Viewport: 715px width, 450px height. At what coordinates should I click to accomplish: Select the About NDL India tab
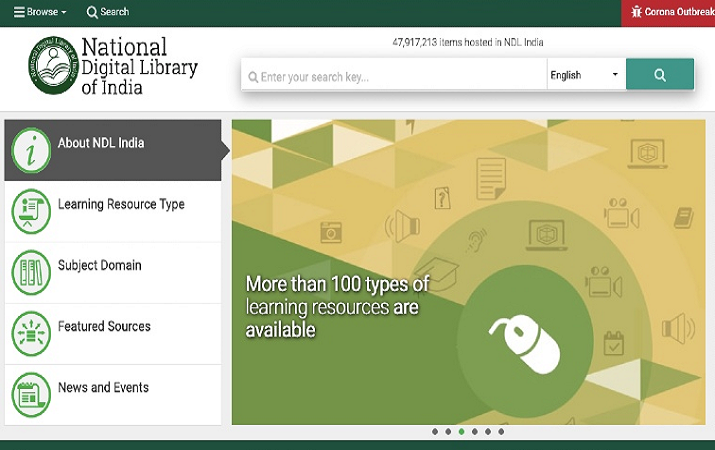tap(101, 143)
